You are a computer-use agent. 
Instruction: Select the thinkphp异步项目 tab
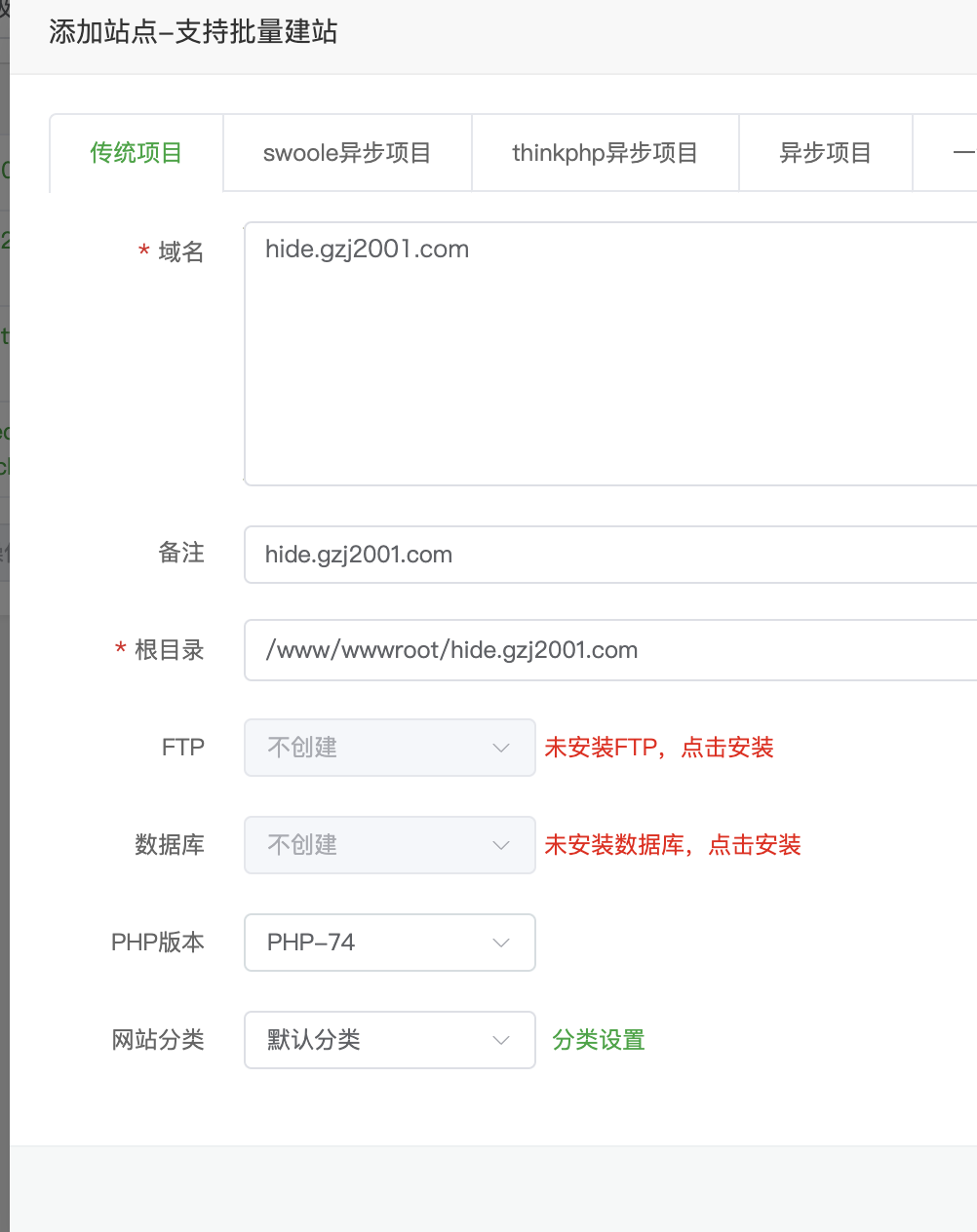(x=605, y=153)
